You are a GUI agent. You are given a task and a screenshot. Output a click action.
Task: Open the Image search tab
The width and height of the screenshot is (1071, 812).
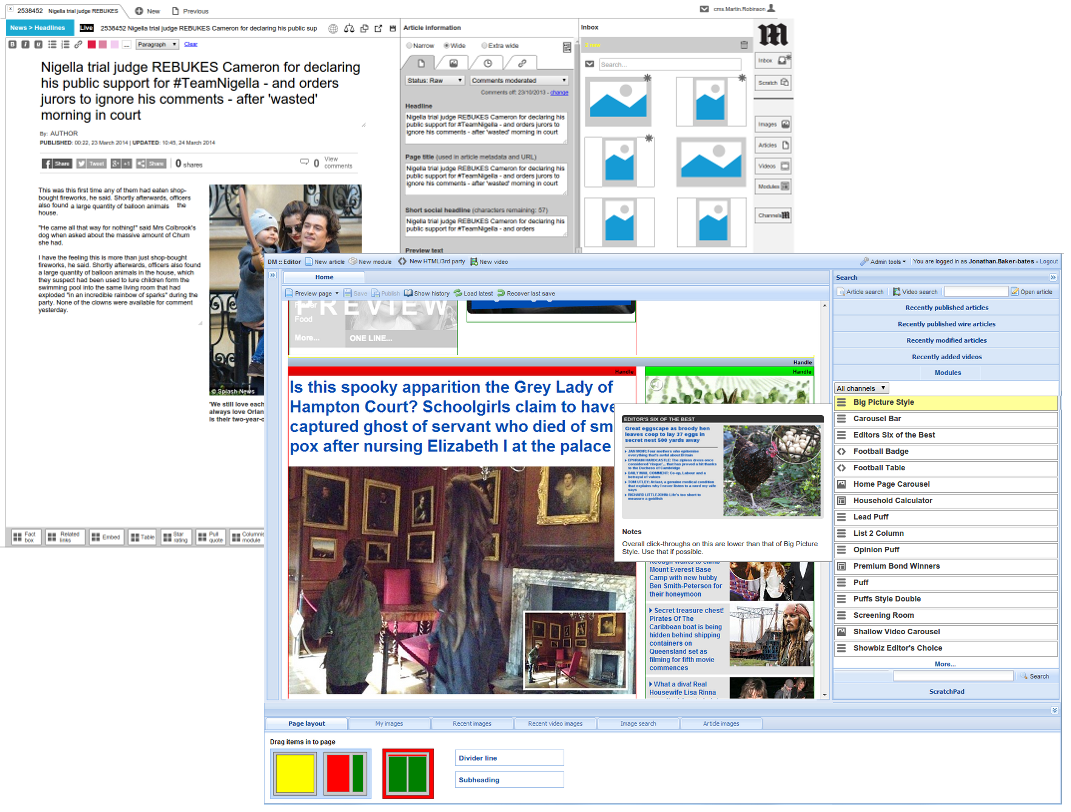point(638,724)
